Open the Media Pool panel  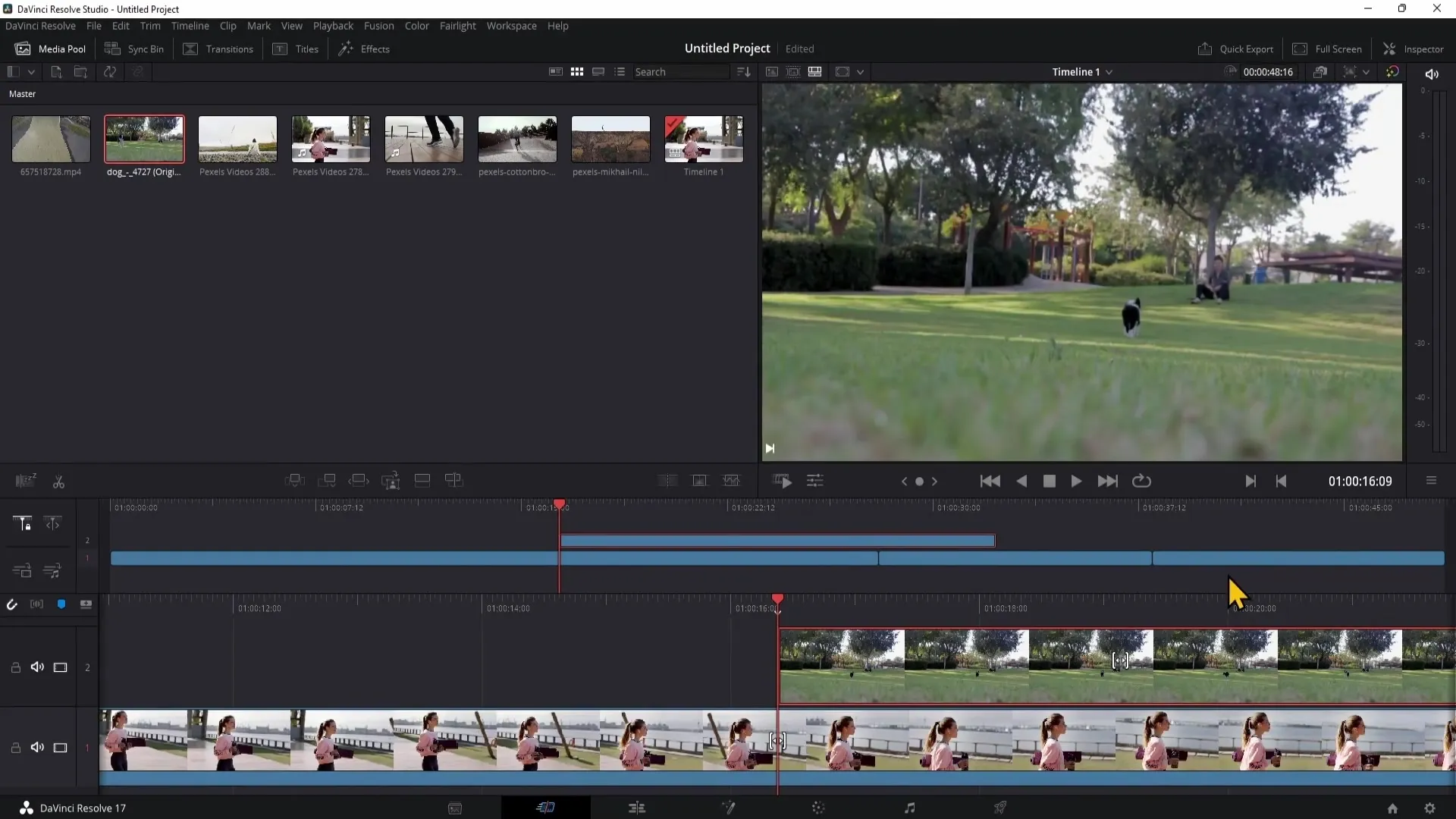coord(51,49)
